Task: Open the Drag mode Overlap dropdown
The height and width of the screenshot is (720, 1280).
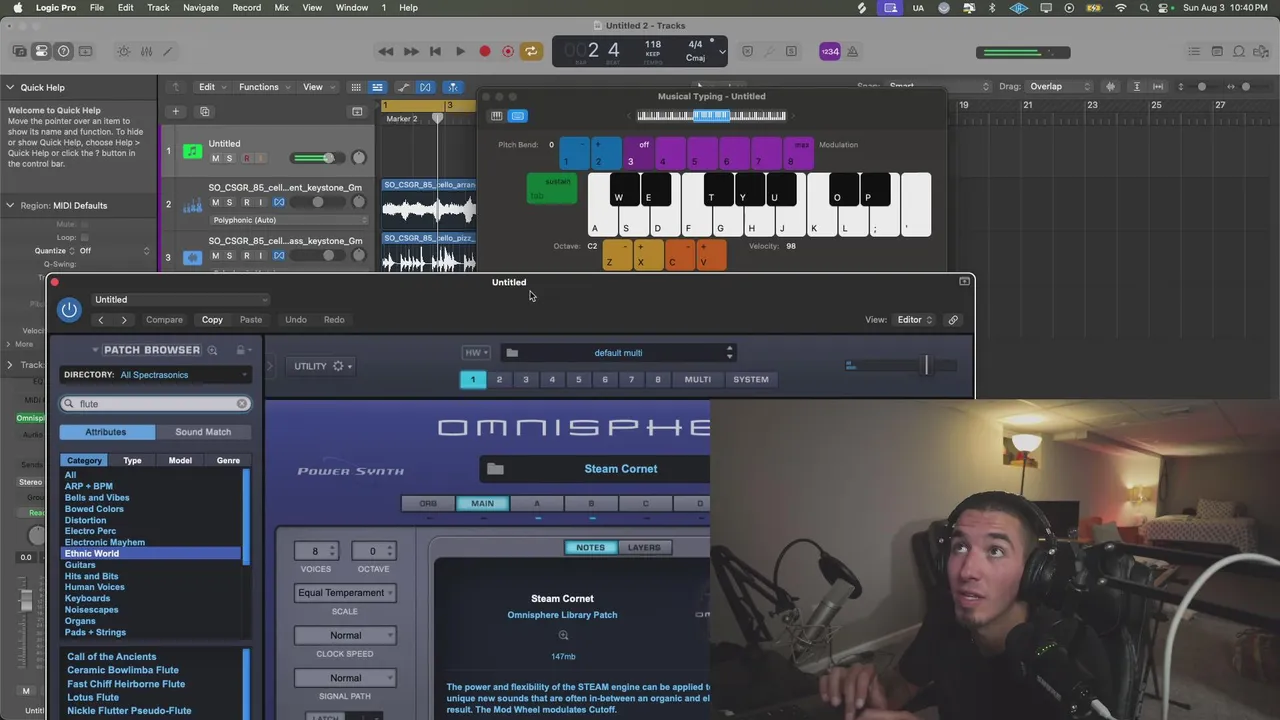Action: click(1058, 87)
